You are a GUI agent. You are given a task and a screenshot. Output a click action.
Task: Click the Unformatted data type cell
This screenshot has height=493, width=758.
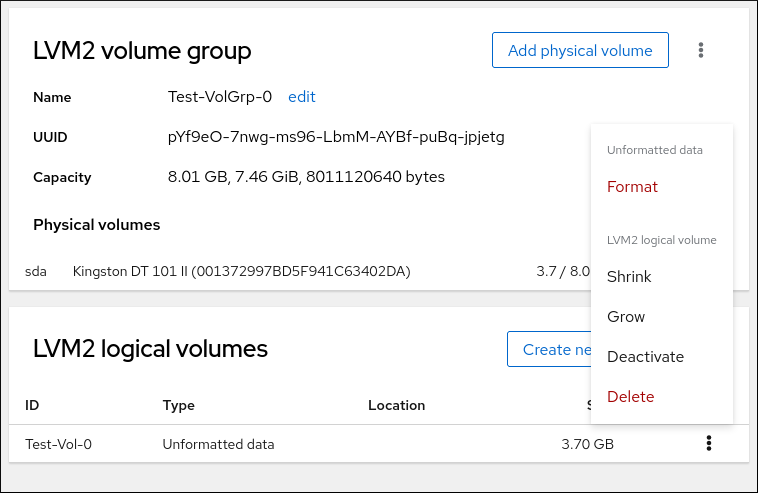pyautogui.click(x=218, y=444)
